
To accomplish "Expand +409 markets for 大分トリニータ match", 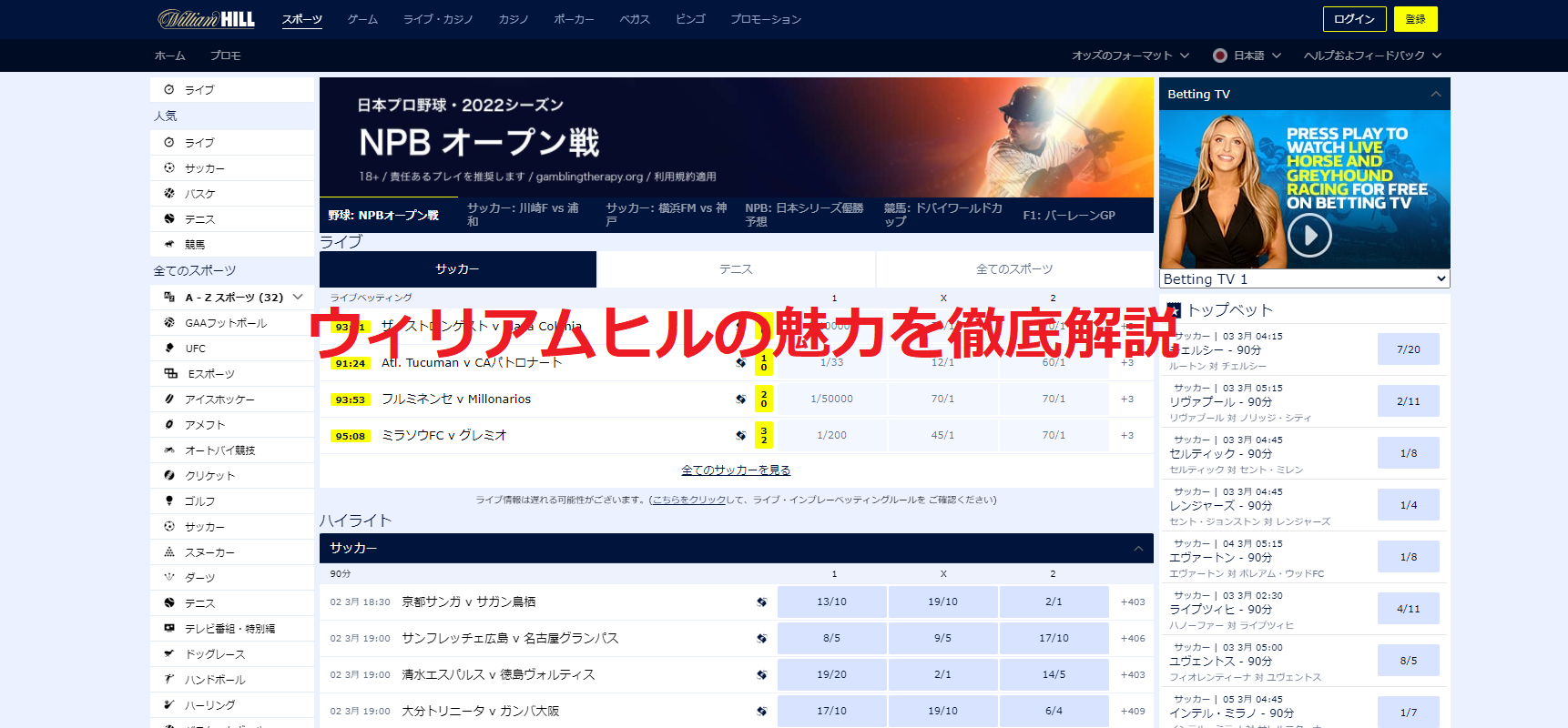I will (1133, 711).
